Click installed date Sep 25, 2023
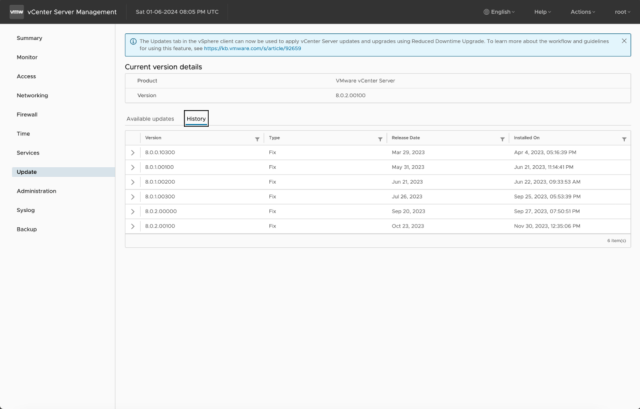 pos(547,196)
